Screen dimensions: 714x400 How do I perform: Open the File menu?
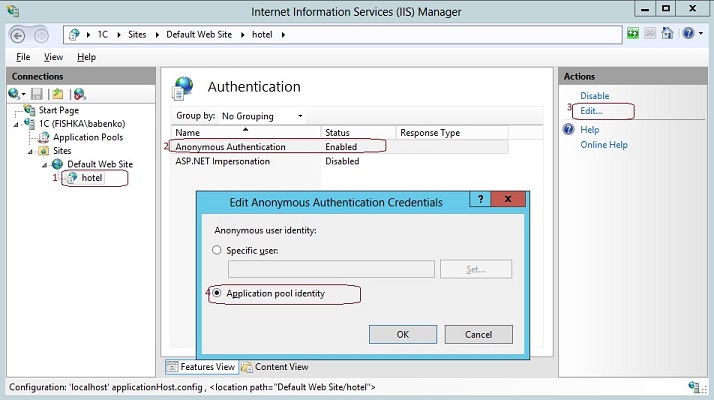click(x=23, y=57)
